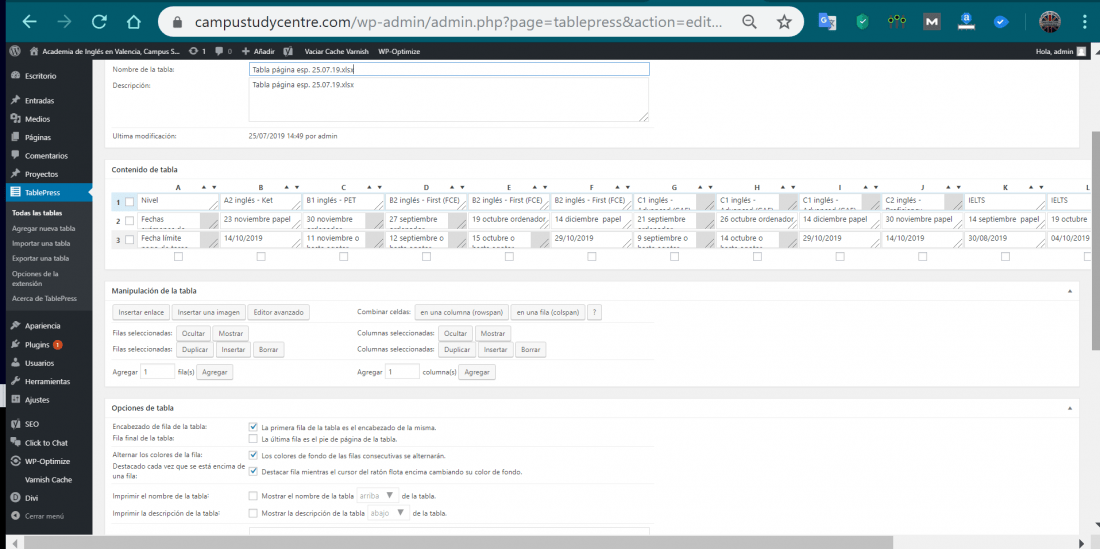Screen dimensions: 1100x549
Task: Toggle alternating row colors checkbox
Action: click(x=253, y=455)
